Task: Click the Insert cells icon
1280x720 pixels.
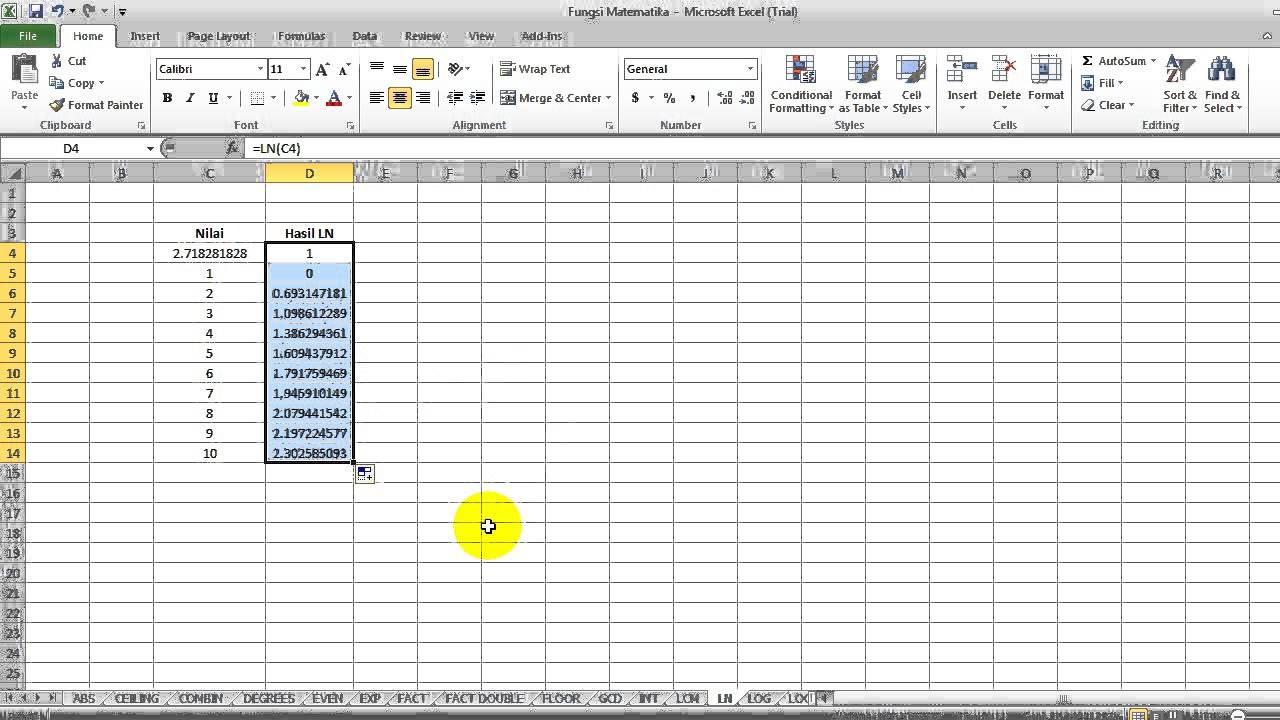Action: tap(962, 70)
